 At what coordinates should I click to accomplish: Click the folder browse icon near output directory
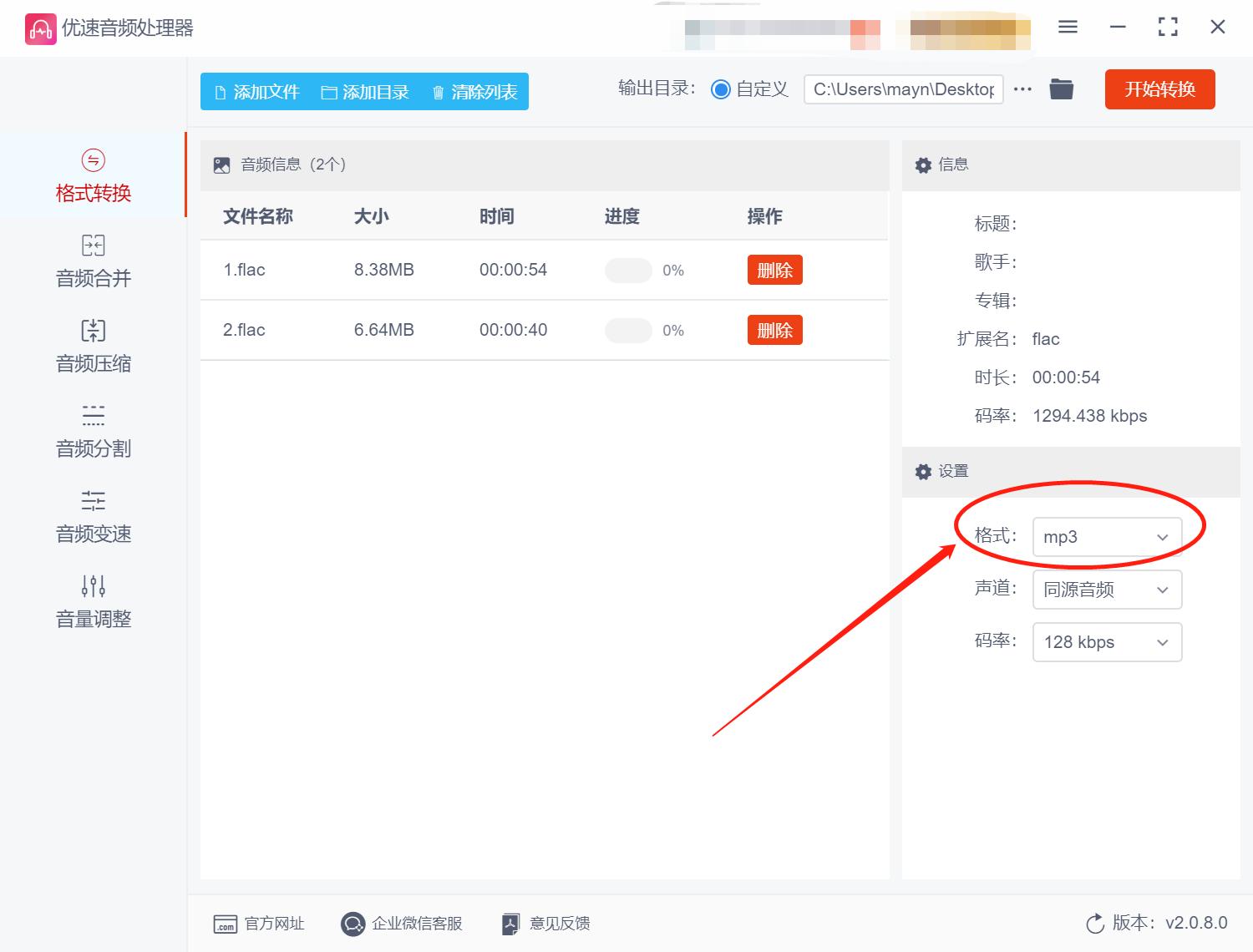[x=1061, y=89]
